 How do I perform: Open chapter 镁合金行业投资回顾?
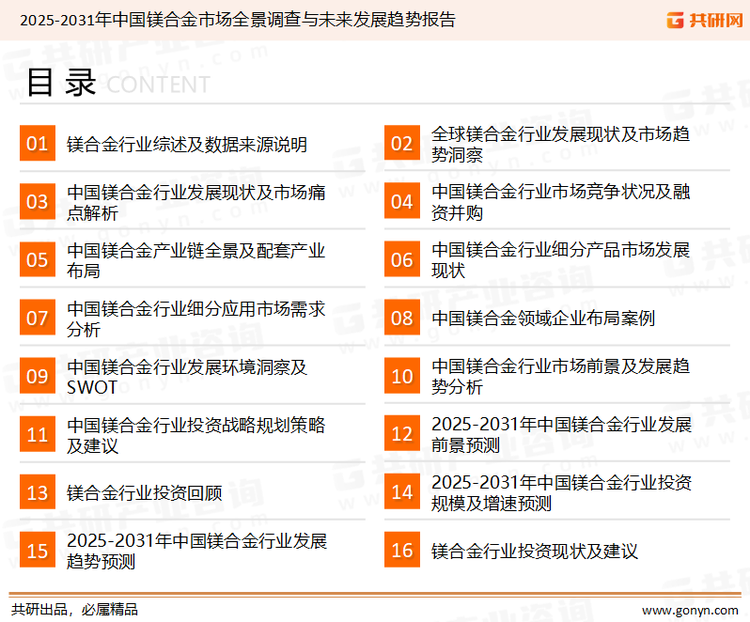pyautogui.click(x=144, y=493)
